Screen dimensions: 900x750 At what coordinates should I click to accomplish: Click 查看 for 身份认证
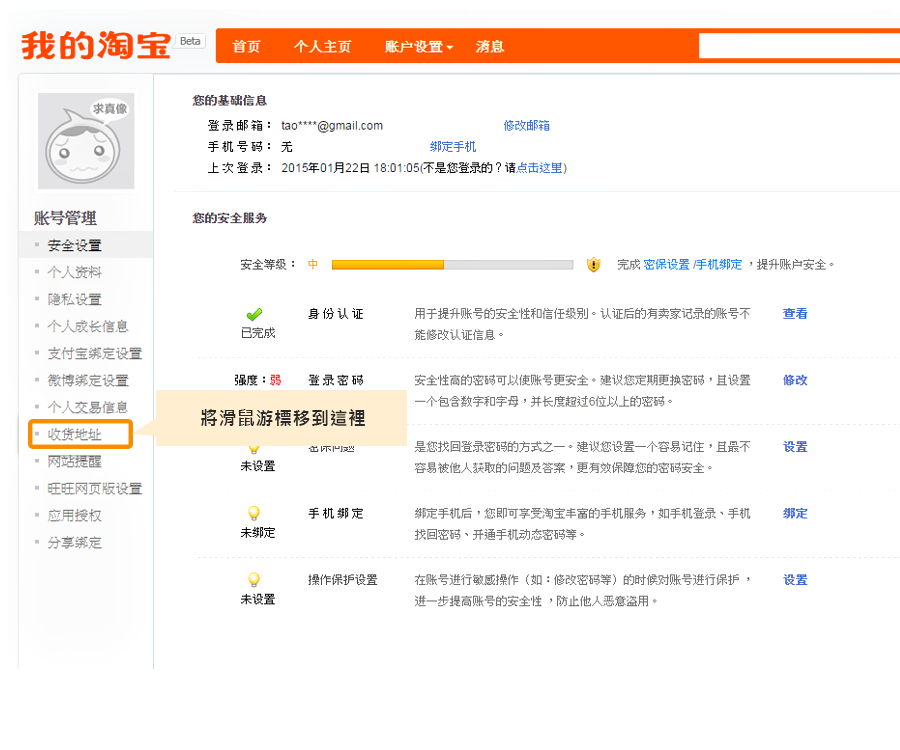click(795, 314)
